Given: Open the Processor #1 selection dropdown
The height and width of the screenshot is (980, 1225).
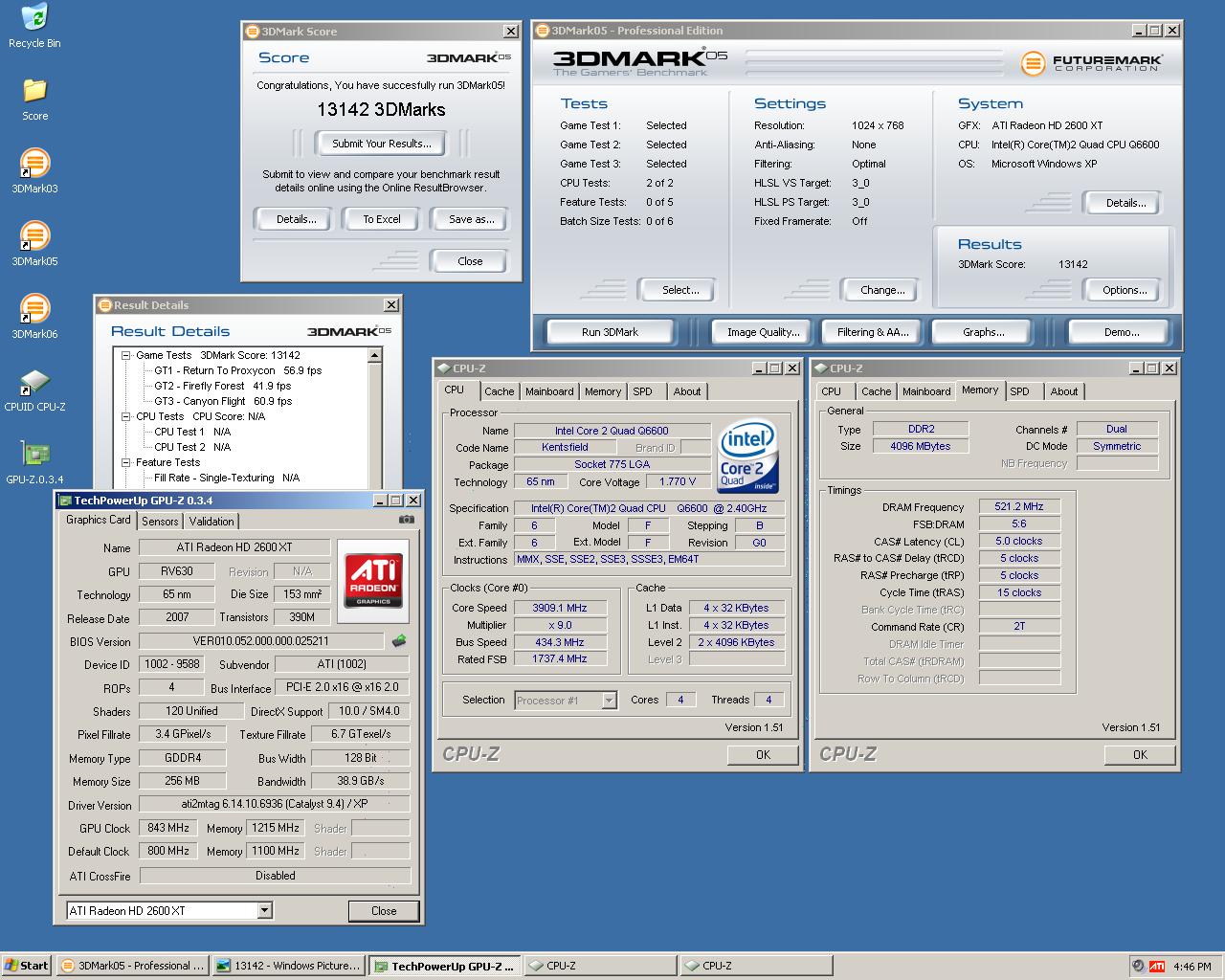Looking at the screenshot, I should click(609, 701).
